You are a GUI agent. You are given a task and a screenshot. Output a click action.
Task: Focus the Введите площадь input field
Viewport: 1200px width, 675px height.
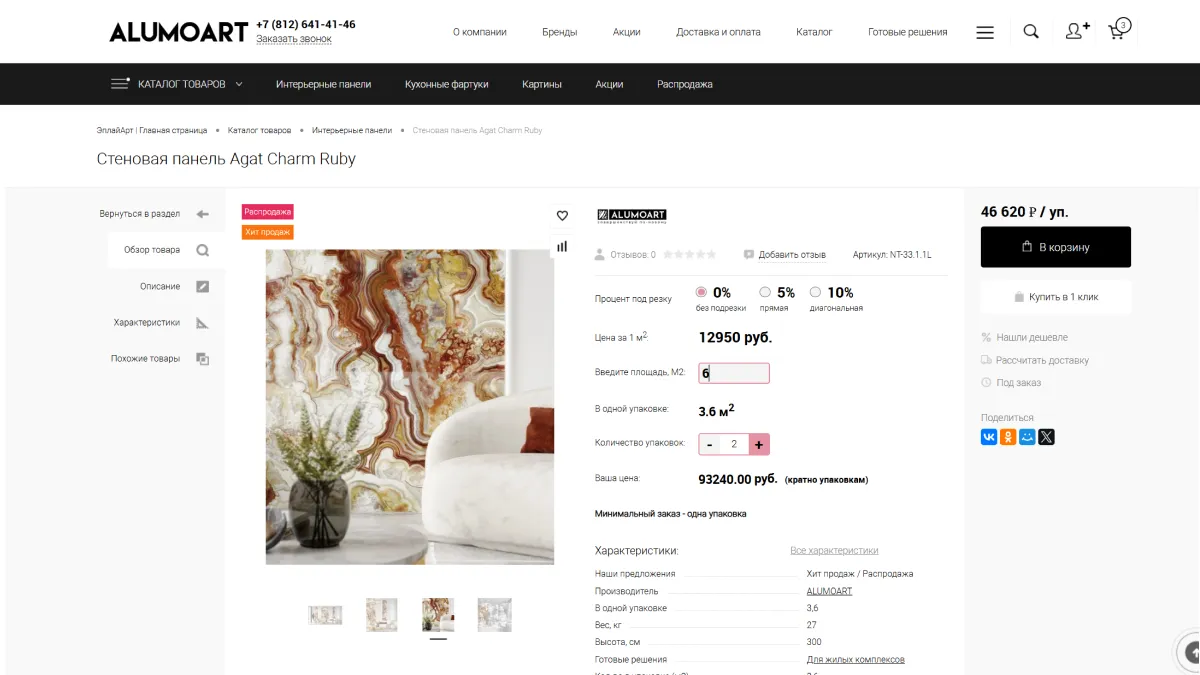[734, 373]
